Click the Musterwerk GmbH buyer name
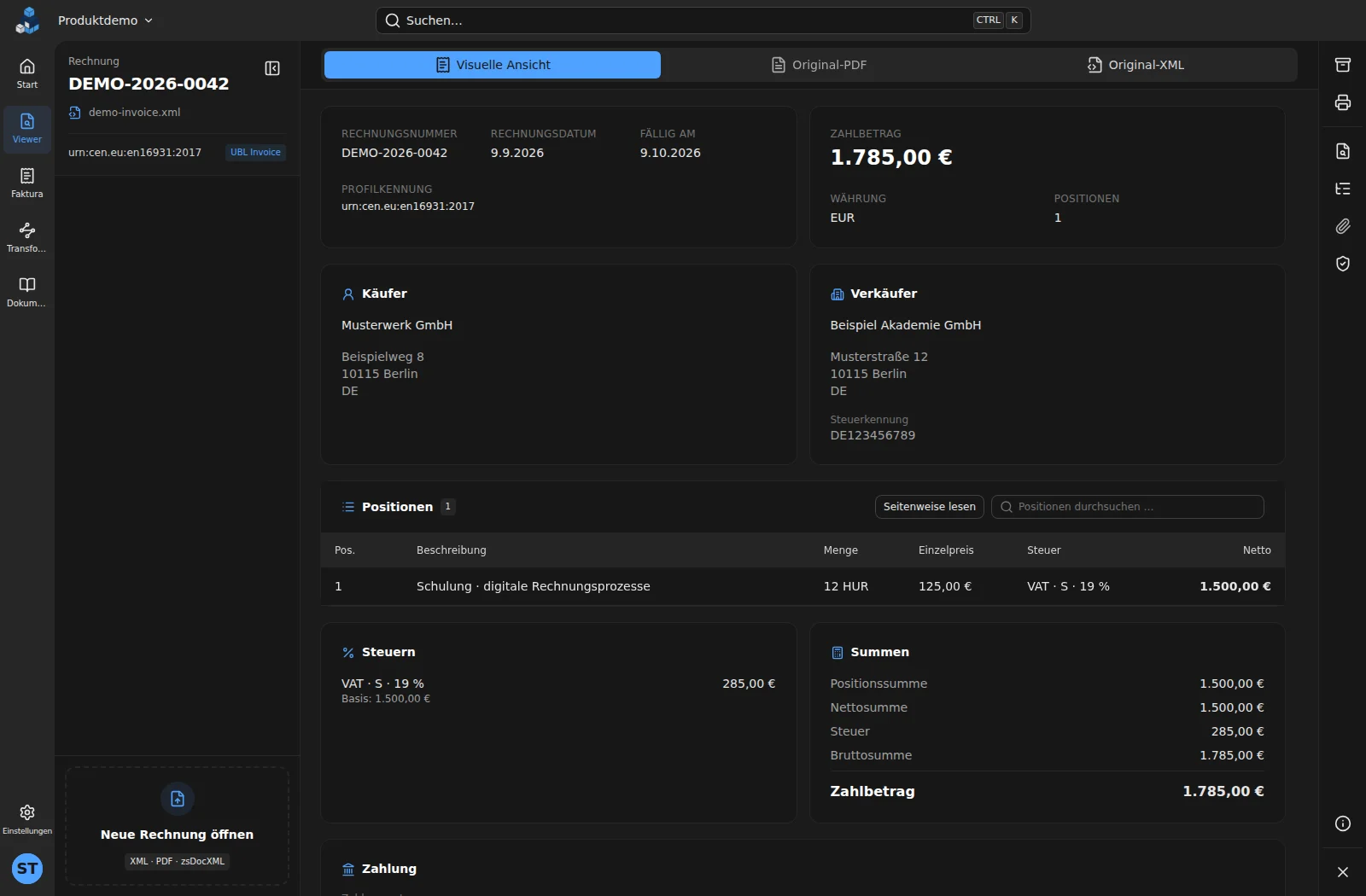The width and height of the screenshot is (1366, 896). (x=397, y=325)
